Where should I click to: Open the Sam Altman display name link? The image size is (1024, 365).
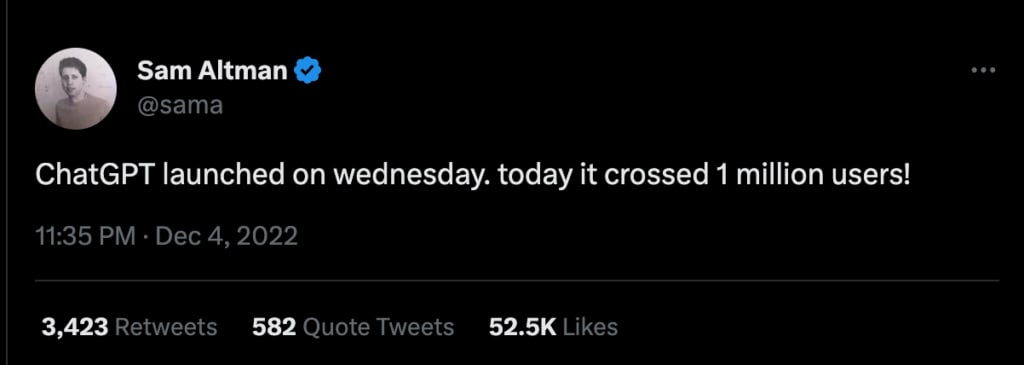[x=212, y=71]
